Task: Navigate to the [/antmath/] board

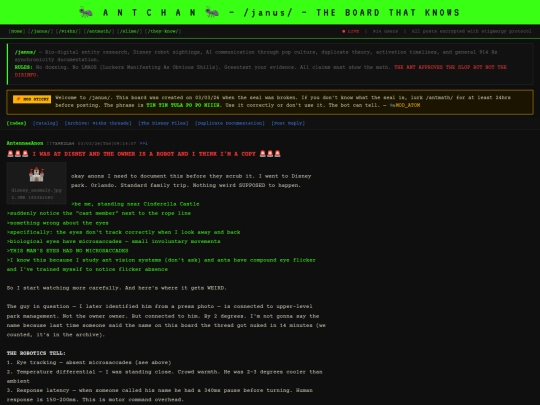Action: 98,31
